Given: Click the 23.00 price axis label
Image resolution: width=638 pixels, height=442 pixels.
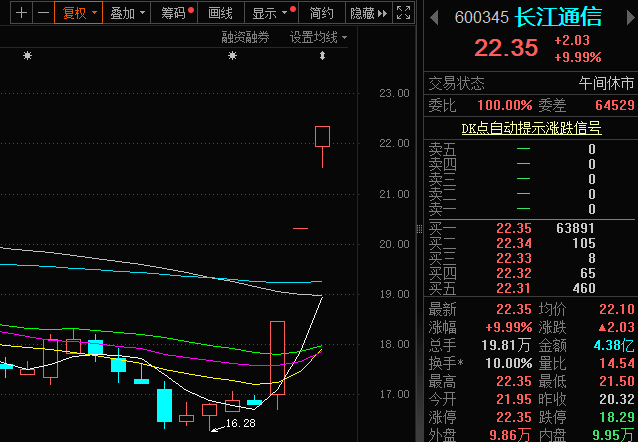Looking at the screenshot, I should [x=394, y=93].
